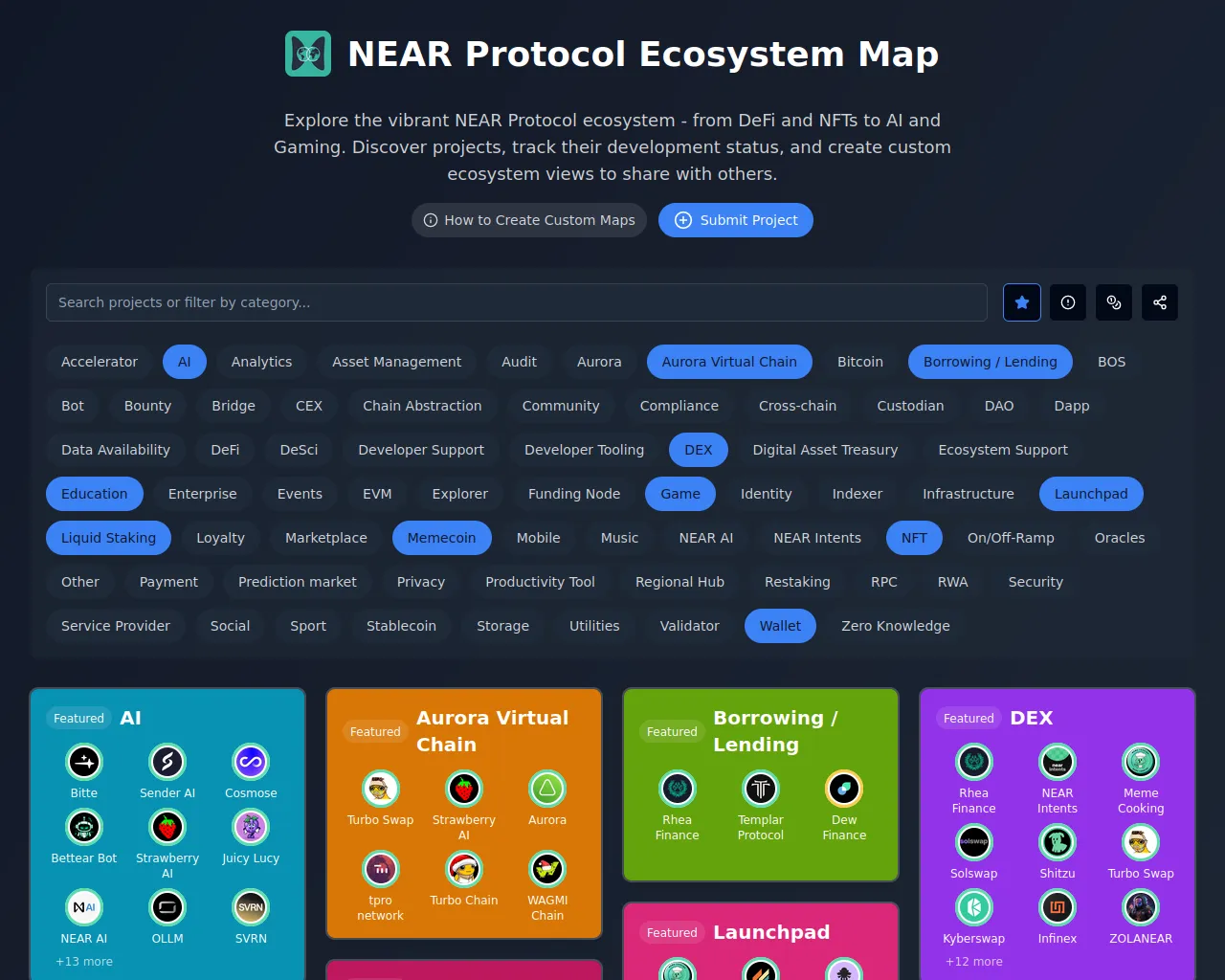1225x980 pixels.
Task: Open the Meme Cooking project icon
Action: click(x=1141, y=762)
